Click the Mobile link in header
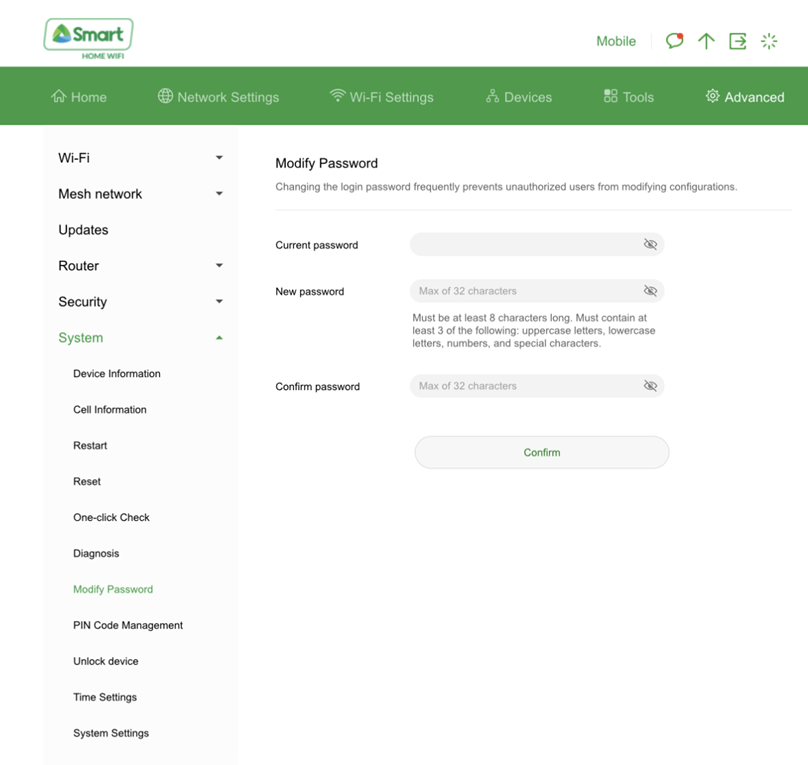 [x=616, y=41]
